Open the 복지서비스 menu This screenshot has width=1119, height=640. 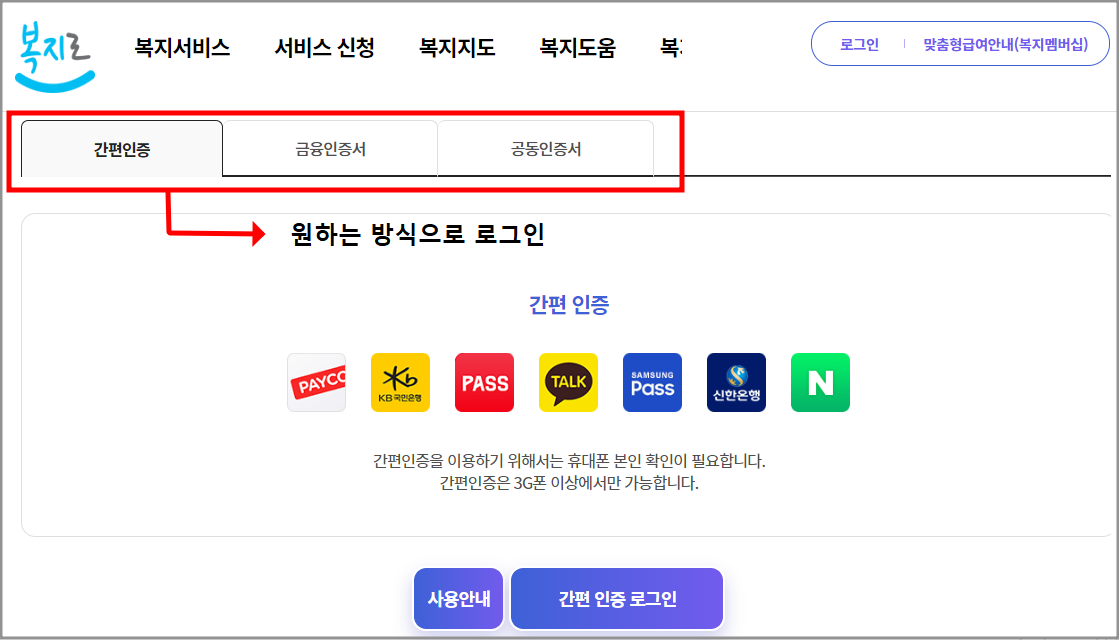(x=180, y=44)
